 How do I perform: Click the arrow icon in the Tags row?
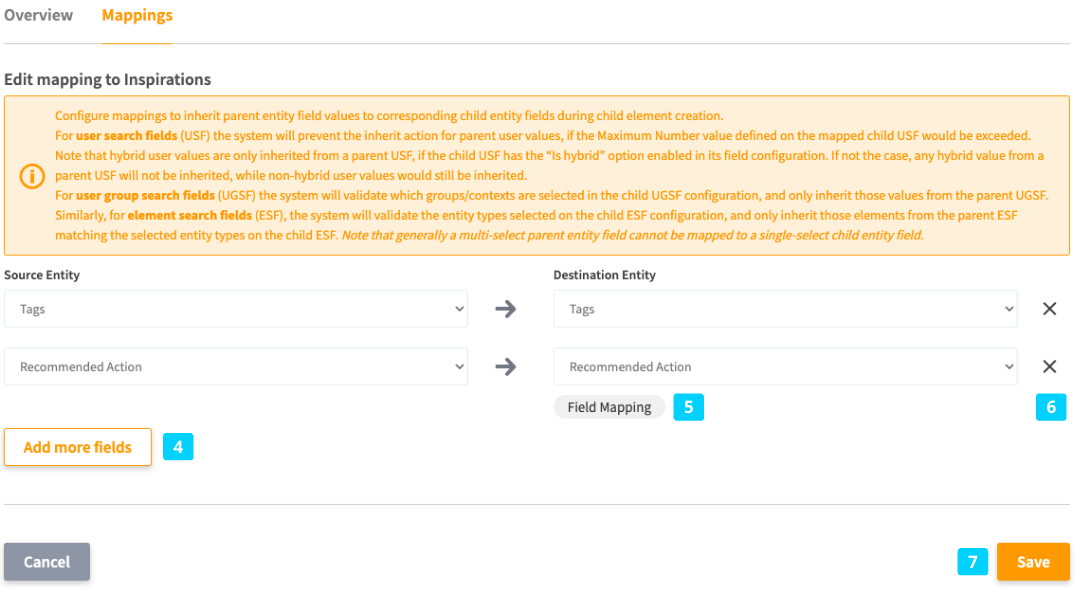[506, 309]
